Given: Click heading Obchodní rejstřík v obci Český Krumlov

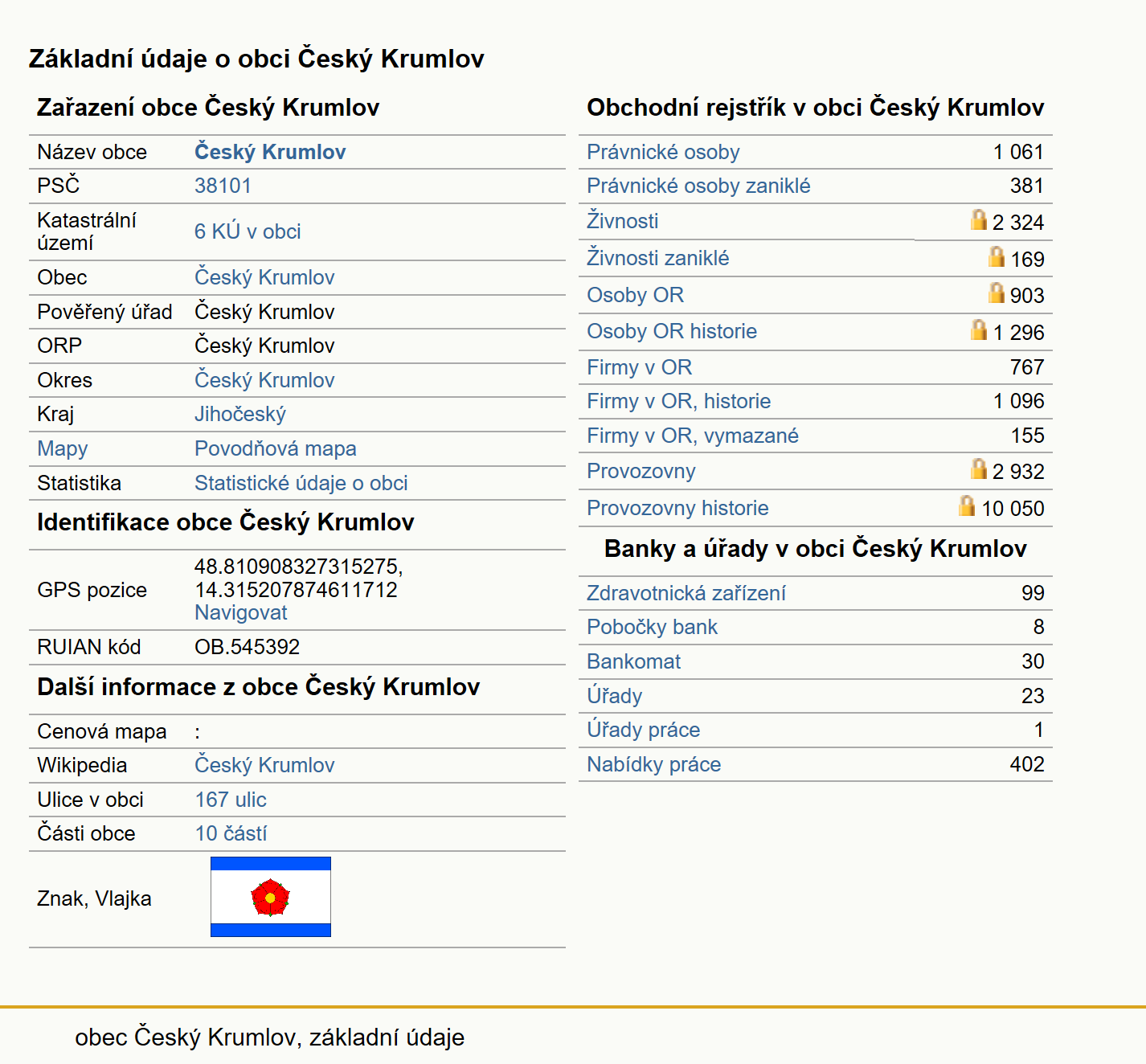Looking at the screenshot, I should [816, 108].
